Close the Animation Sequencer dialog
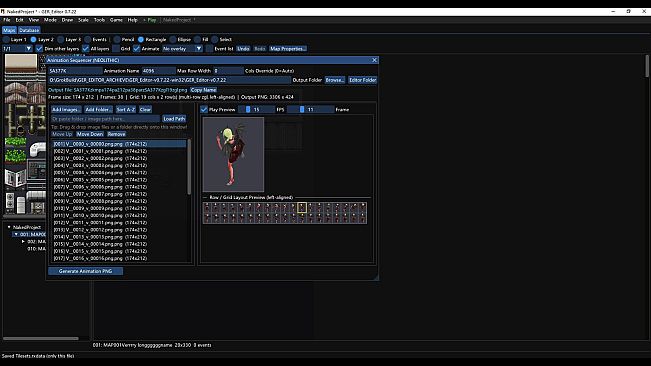Viewport: 651px width, 366px height. point(374,60)
